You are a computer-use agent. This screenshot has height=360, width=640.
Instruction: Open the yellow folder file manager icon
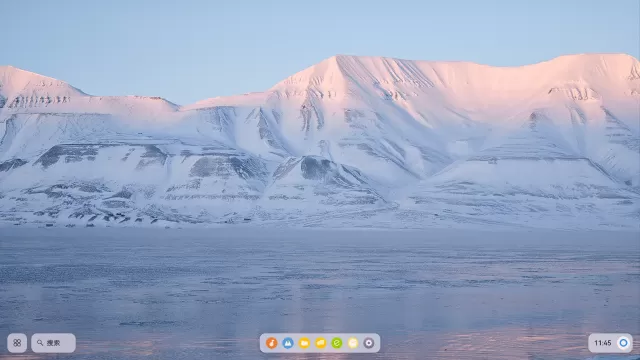pyautogui.click(x=304, y=343)
